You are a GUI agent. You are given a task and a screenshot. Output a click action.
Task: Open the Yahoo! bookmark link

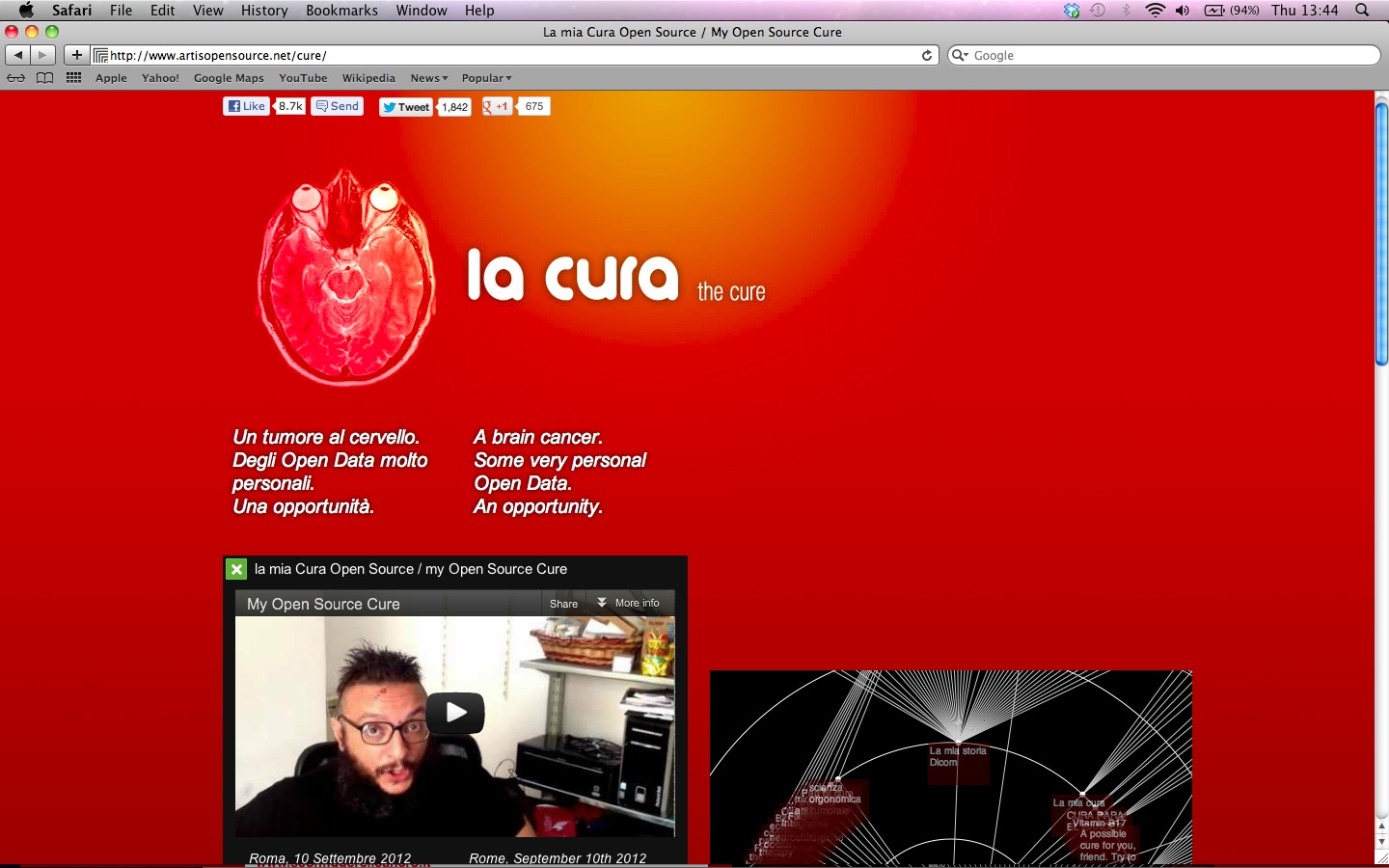click(161, 78)
